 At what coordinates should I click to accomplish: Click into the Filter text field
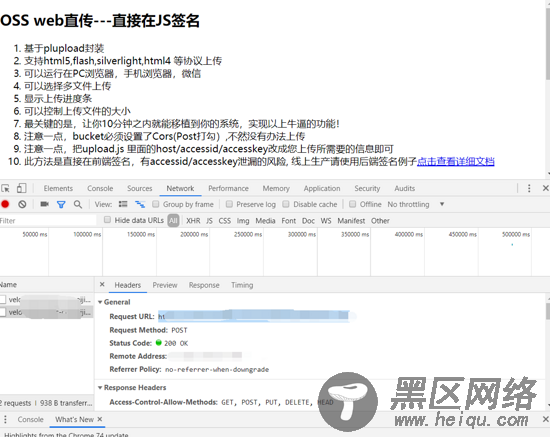click(48, 221)
